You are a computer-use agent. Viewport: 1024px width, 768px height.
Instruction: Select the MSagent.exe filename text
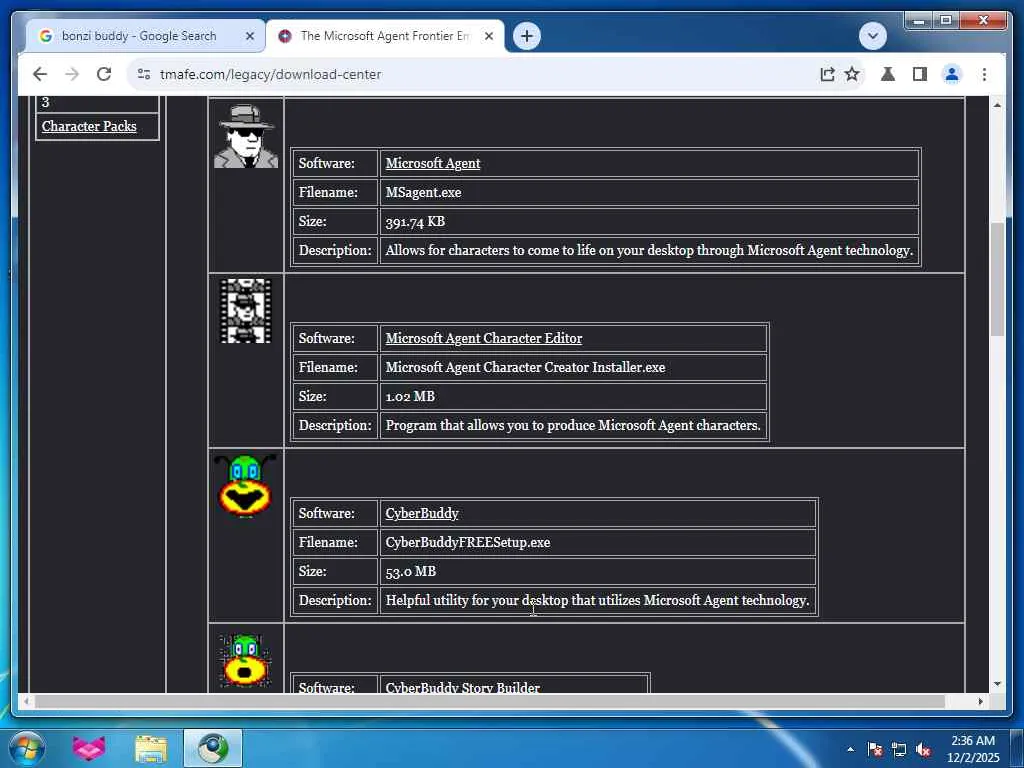[x=423, y=193]
